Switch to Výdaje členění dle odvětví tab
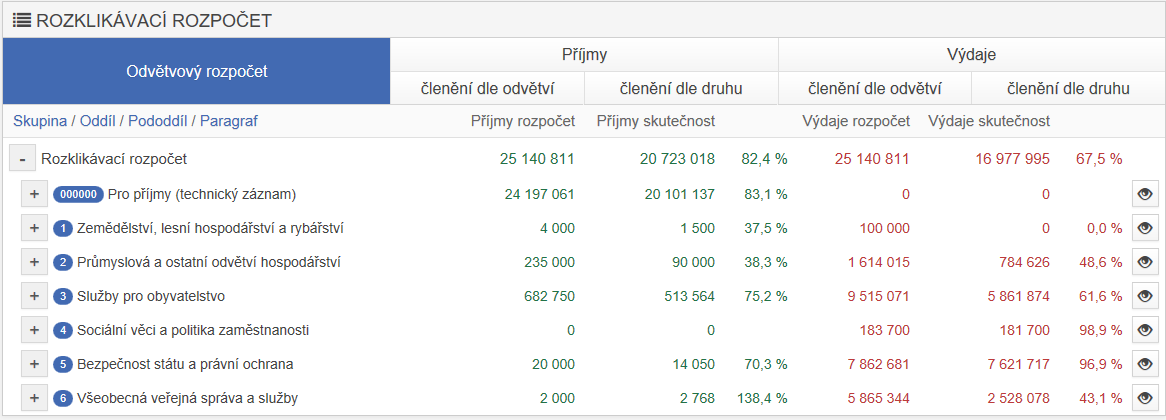 (x=874, y=88)
